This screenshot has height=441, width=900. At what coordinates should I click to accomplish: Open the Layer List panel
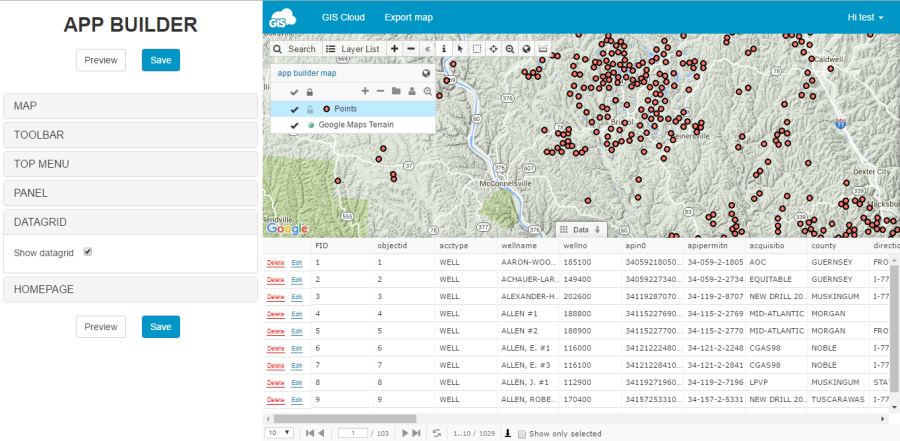pyautogui.click(x=352, y=49)
